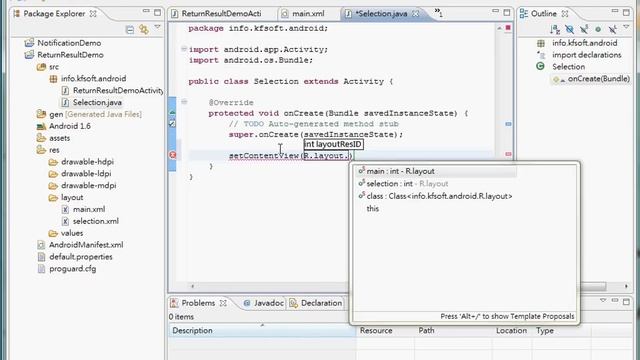Select onCreate(Bundle) in Outline
Screen dimensions: 640x360
pyautogui.click(x=598, y=79)
